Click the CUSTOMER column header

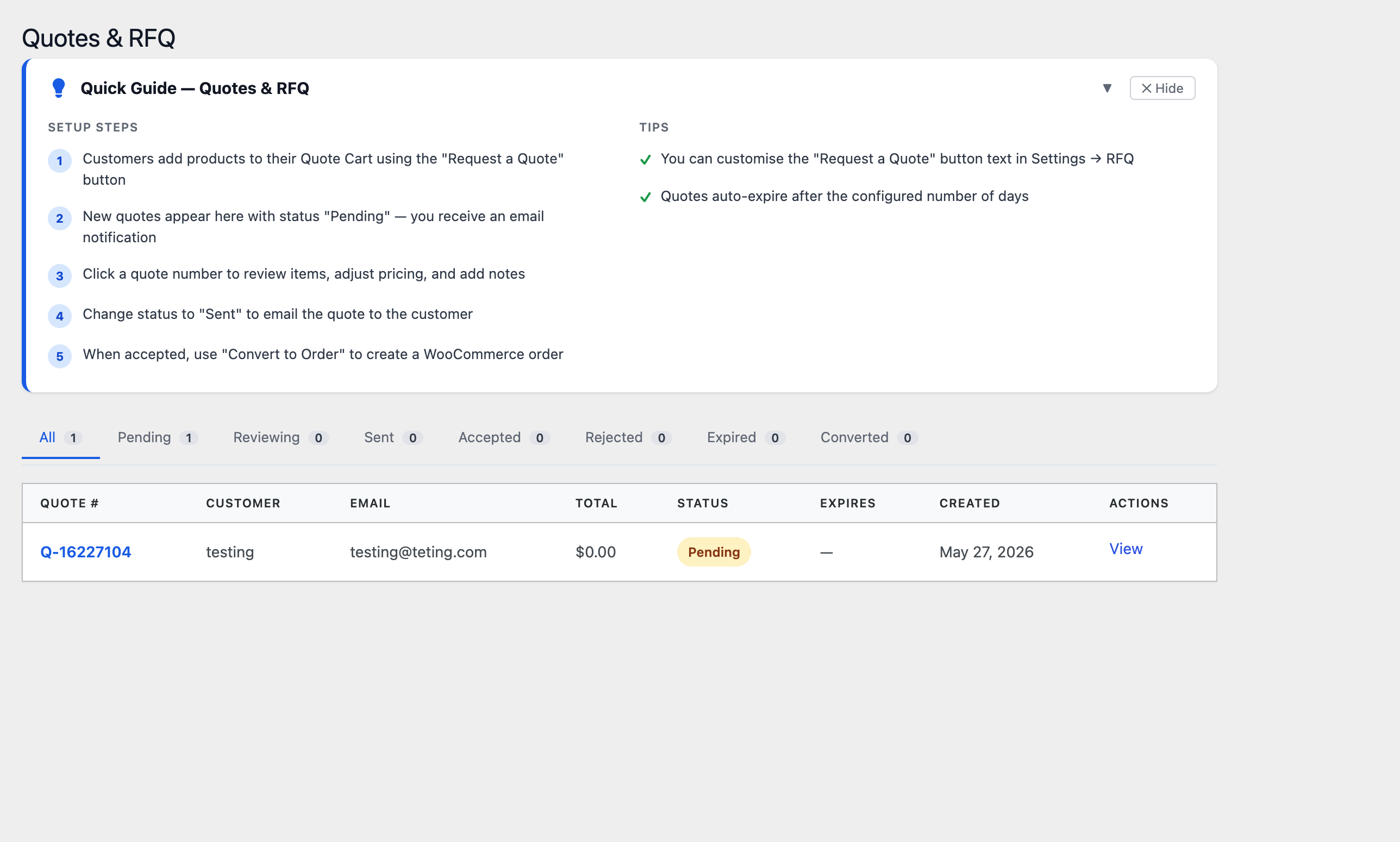[x=243, y=503]
